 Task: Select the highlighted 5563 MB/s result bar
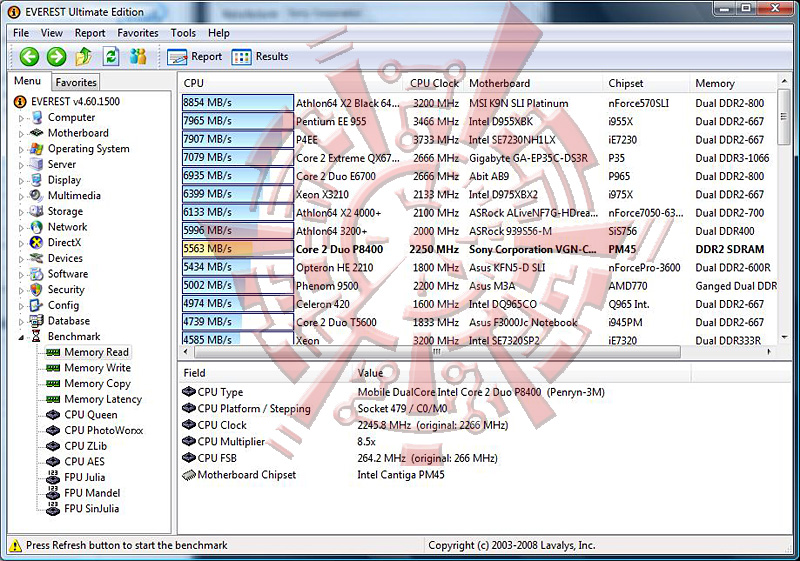238,249
